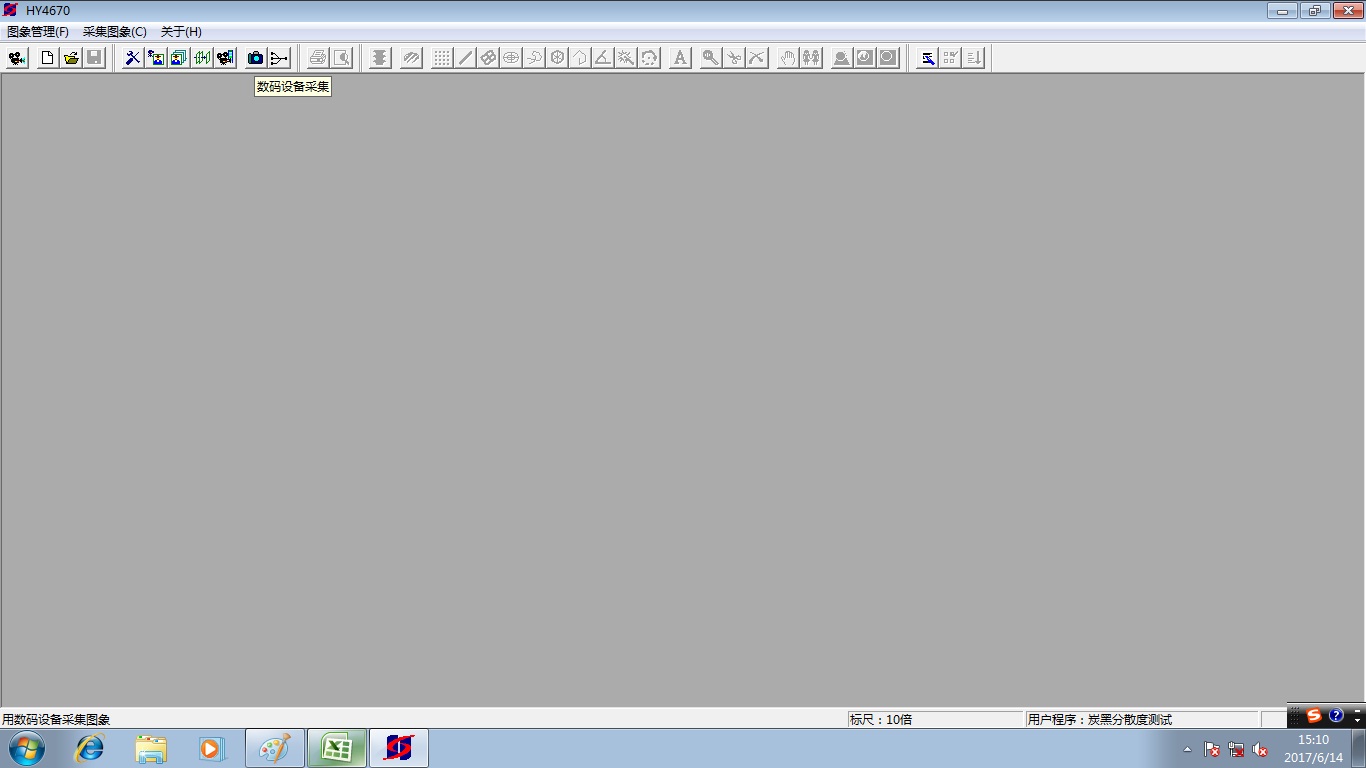
Task: Click the blue pencil edit icon
Action: [x=928, y=58]
